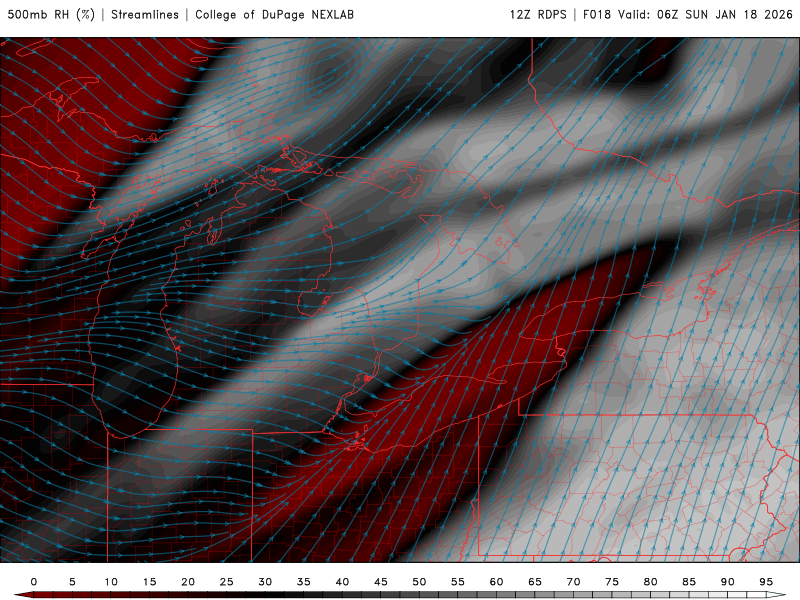
Task: Click the colorbar label '10'
Action: [111, 582]
